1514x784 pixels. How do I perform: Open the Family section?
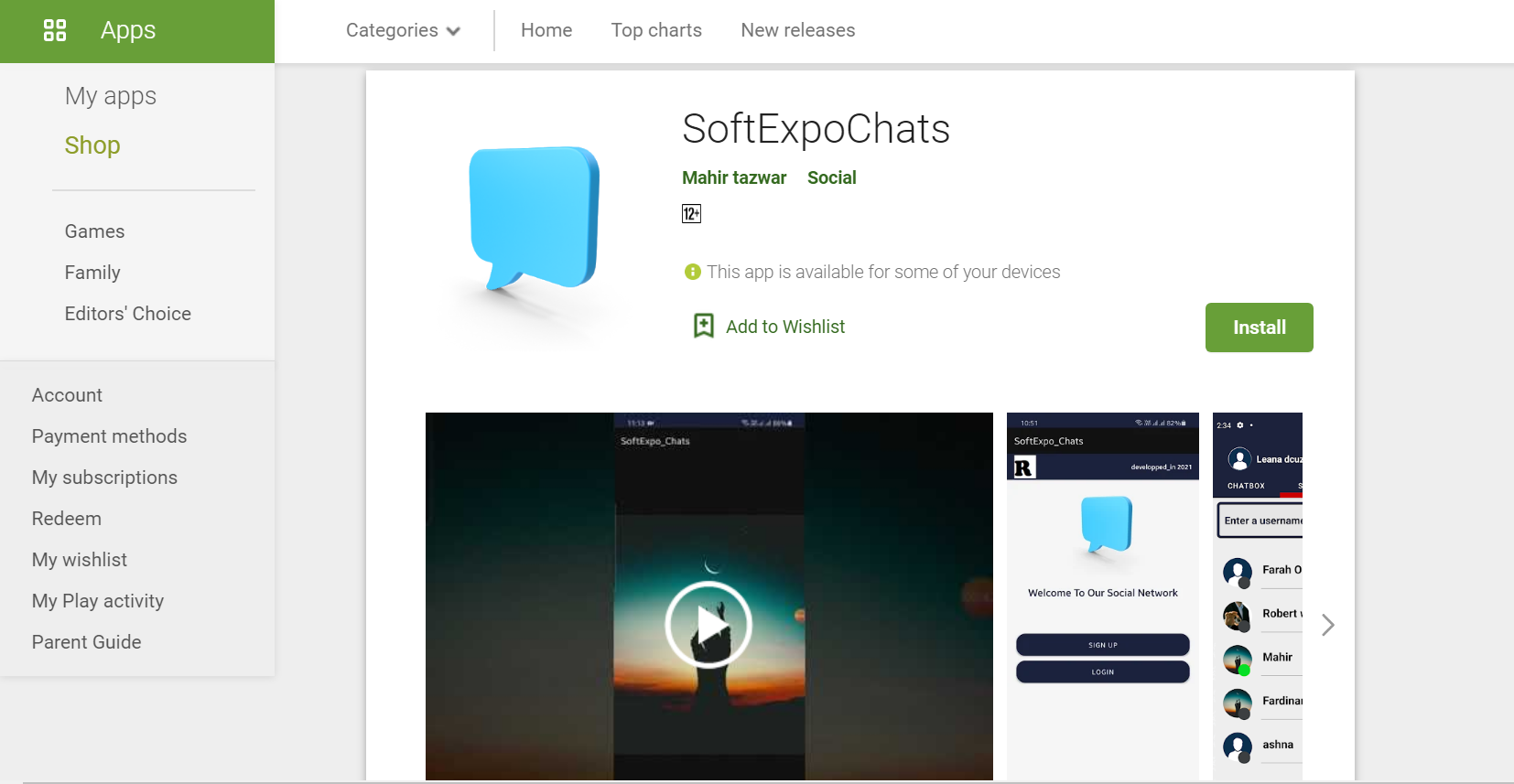pos(92,273)
